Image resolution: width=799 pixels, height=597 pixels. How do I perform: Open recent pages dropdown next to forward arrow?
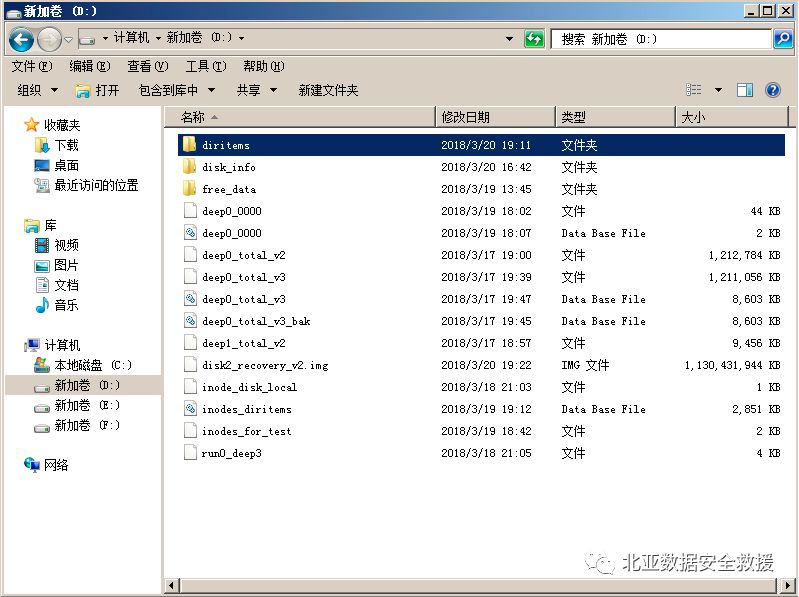(69, 39)
